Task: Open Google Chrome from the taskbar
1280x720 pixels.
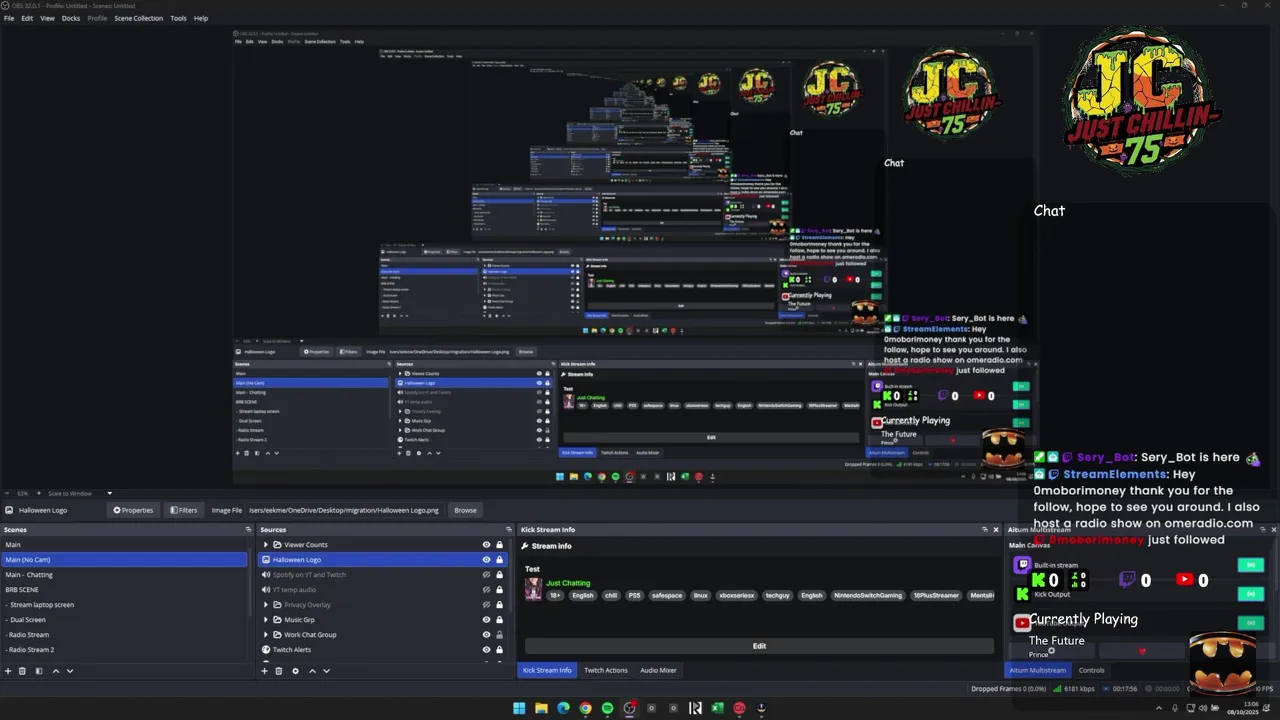Action: coord(585,708)
